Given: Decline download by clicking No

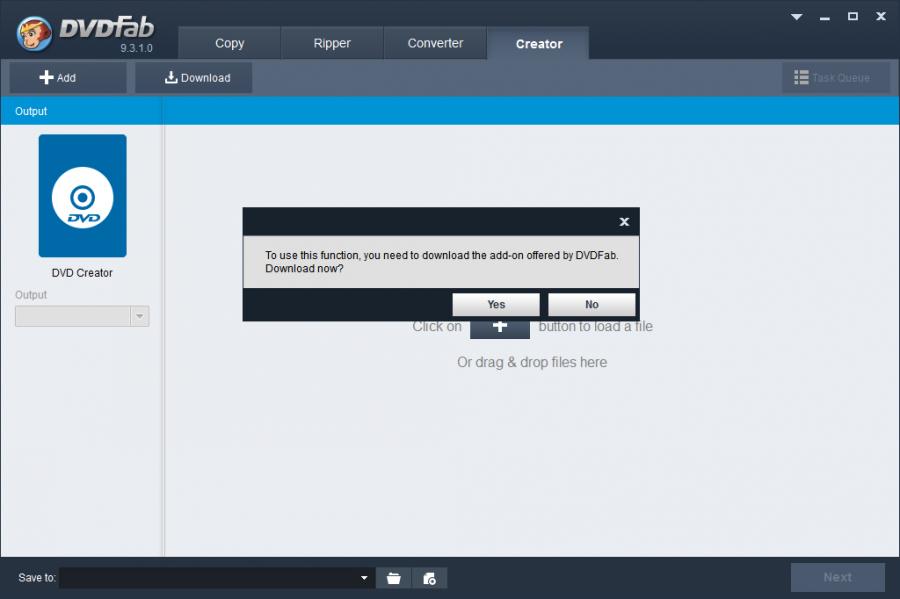Looking at the screenshot, I should click(592, 305).
